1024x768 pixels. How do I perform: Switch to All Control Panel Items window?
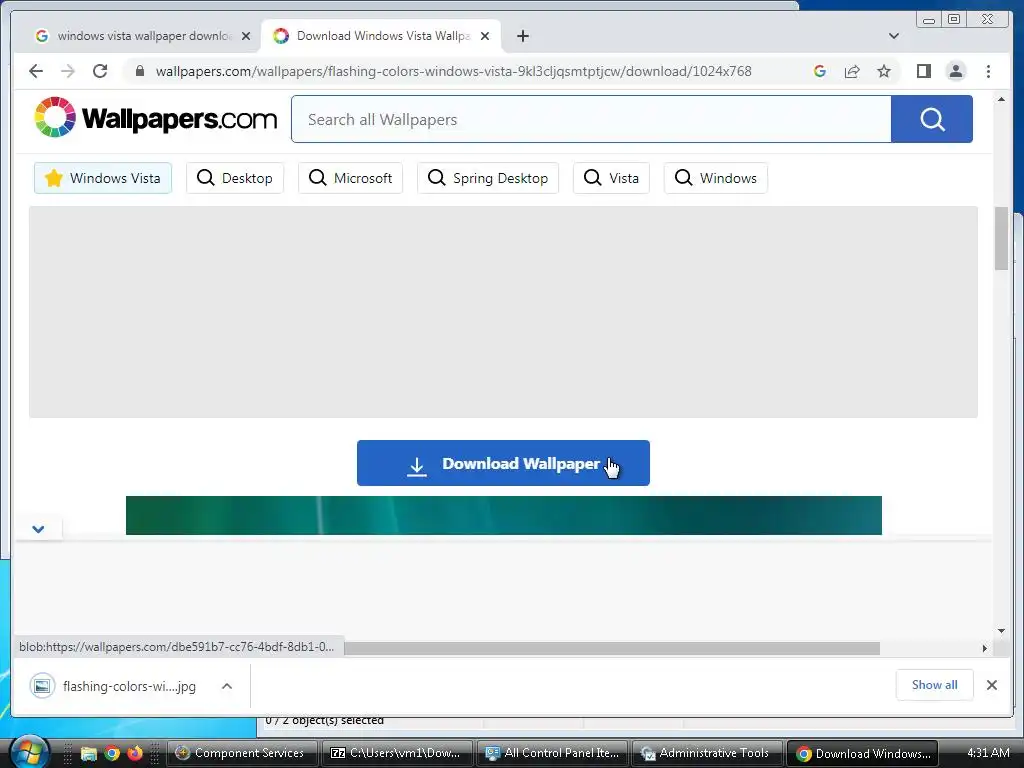pyautogui.click(x=552, y=753)
